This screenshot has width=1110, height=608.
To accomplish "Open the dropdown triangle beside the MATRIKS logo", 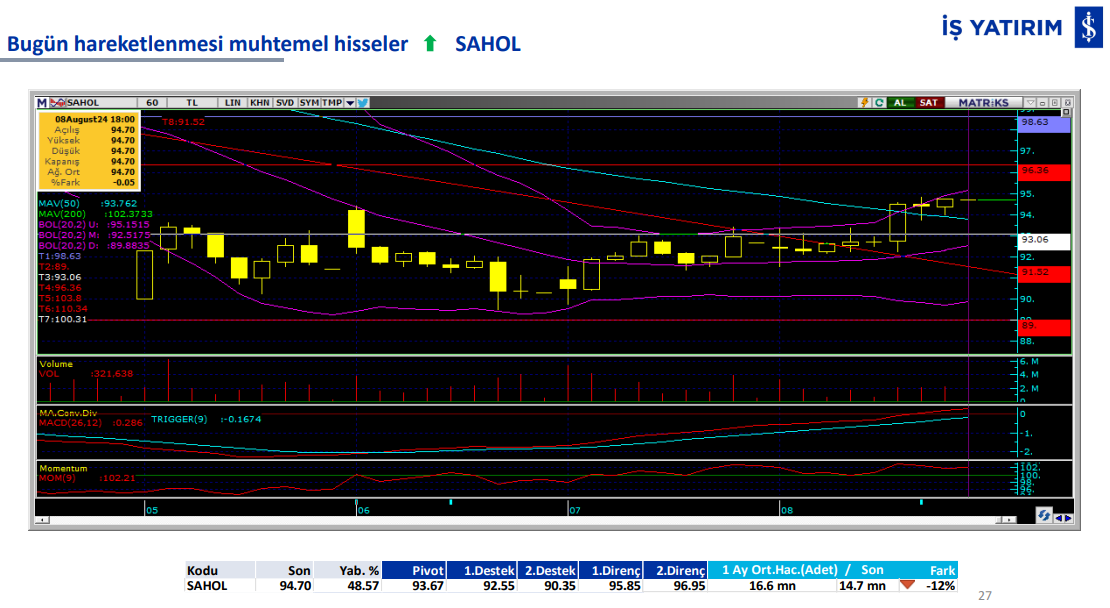I will coord(1029,102).
